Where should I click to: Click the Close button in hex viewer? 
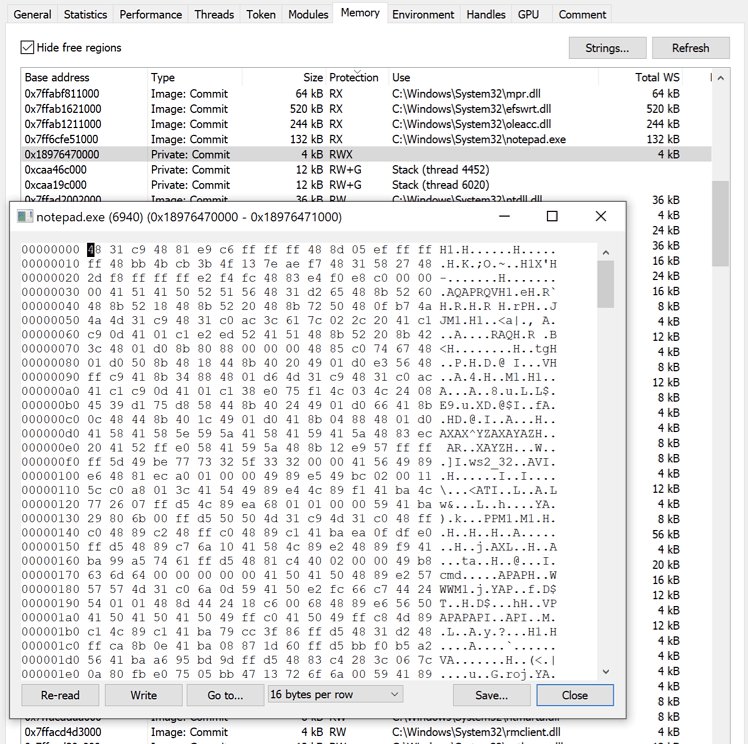click(575, 695)
